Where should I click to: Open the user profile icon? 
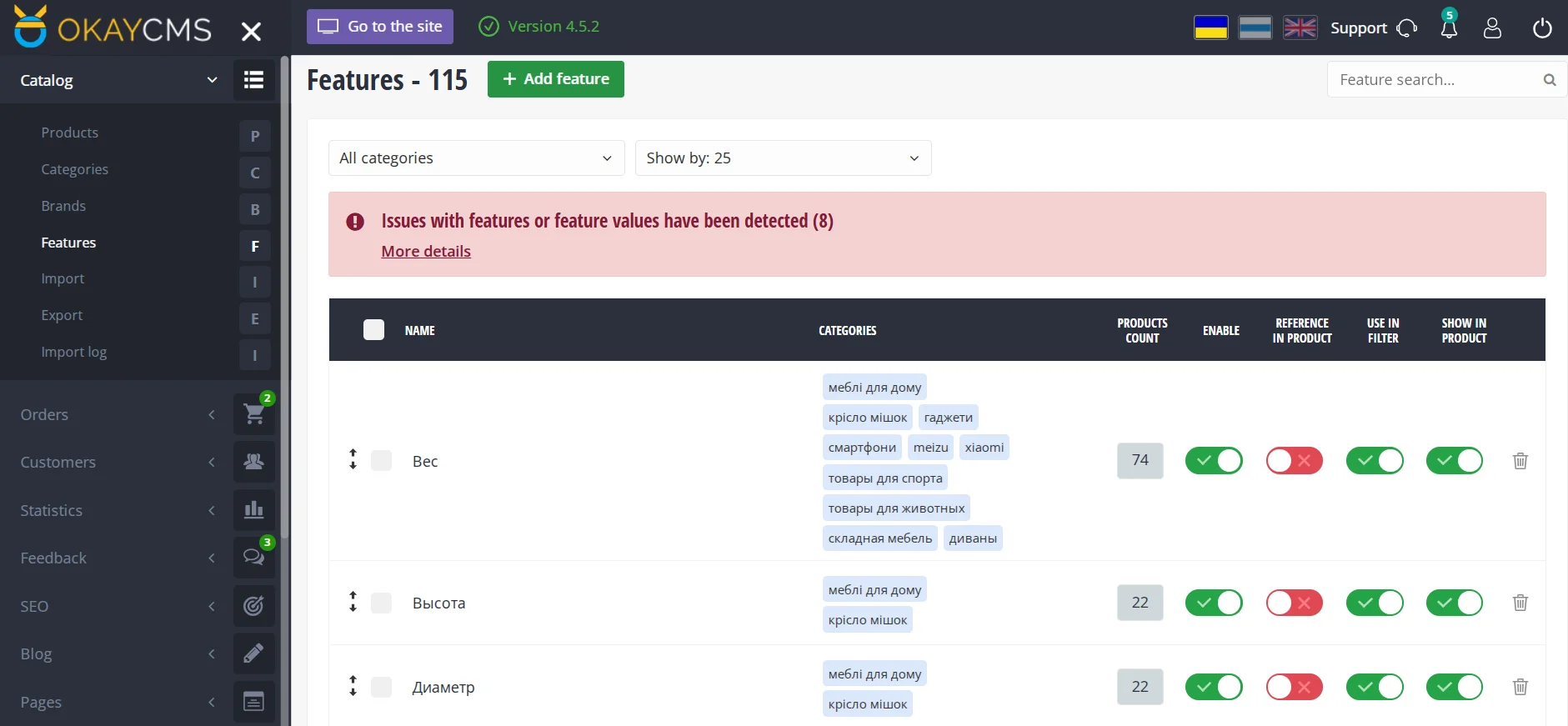[x=1492, y=28]
